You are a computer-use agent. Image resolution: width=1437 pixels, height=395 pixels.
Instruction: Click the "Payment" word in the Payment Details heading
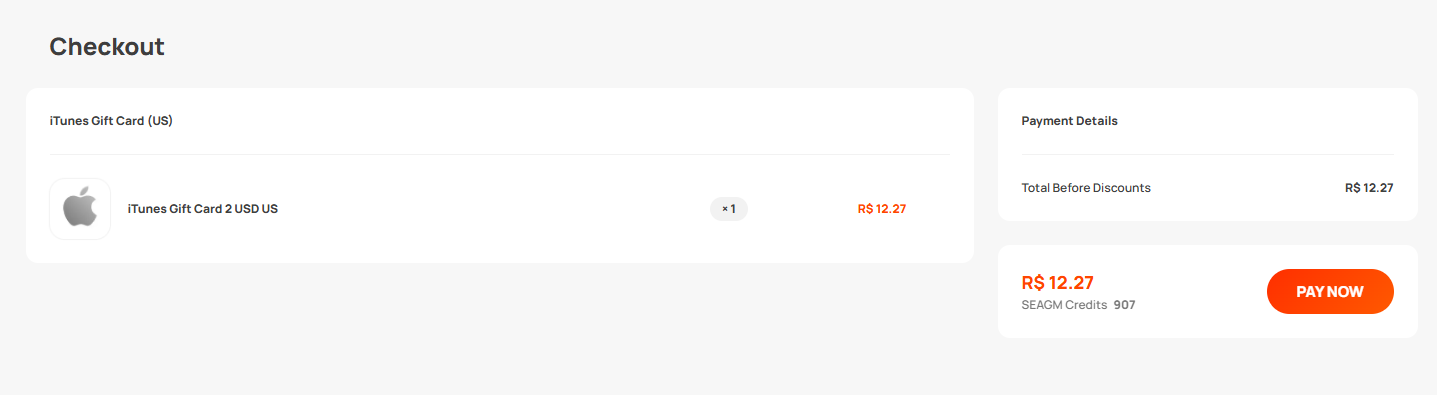click(x=1047, y=121)
